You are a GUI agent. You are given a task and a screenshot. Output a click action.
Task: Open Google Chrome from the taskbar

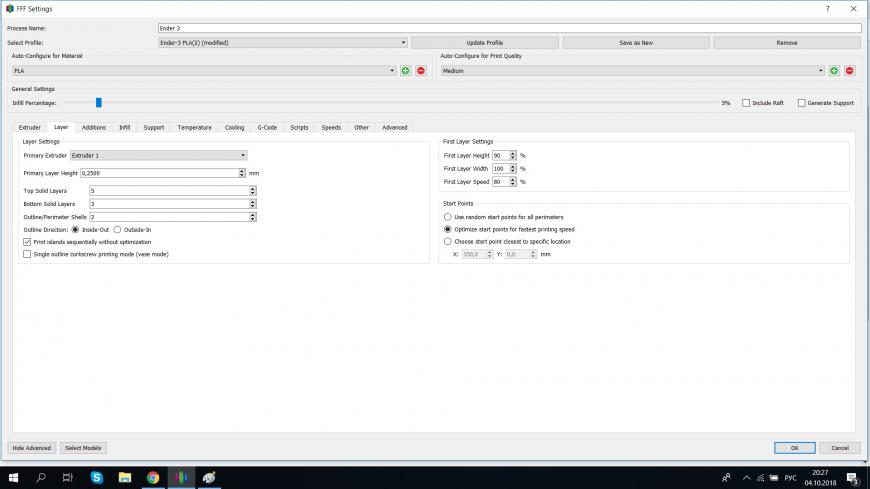(x=153, y=477)
